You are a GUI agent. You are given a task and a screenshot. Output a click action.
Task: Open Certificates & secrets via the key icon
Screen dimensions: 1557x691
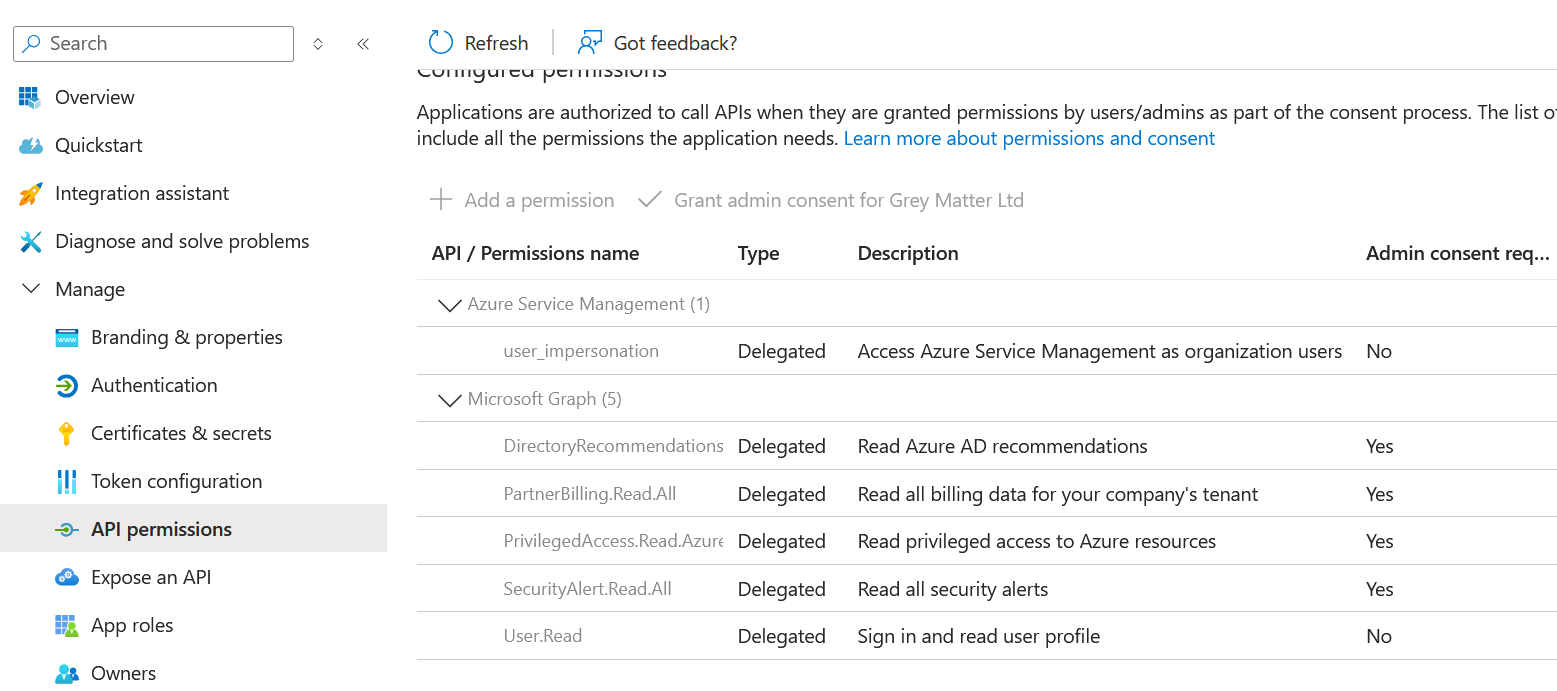66,433
